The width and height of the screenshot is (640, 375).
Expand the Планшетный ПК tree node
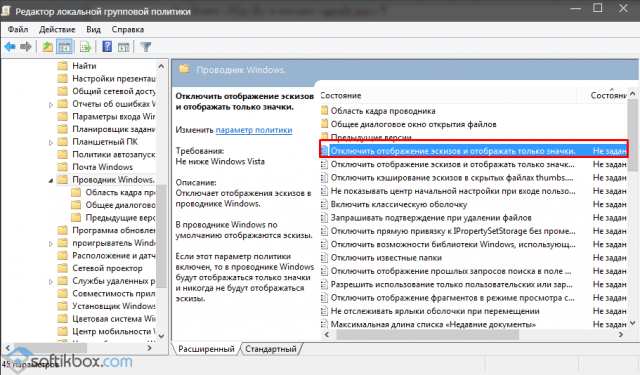click(x=51, y=142)
